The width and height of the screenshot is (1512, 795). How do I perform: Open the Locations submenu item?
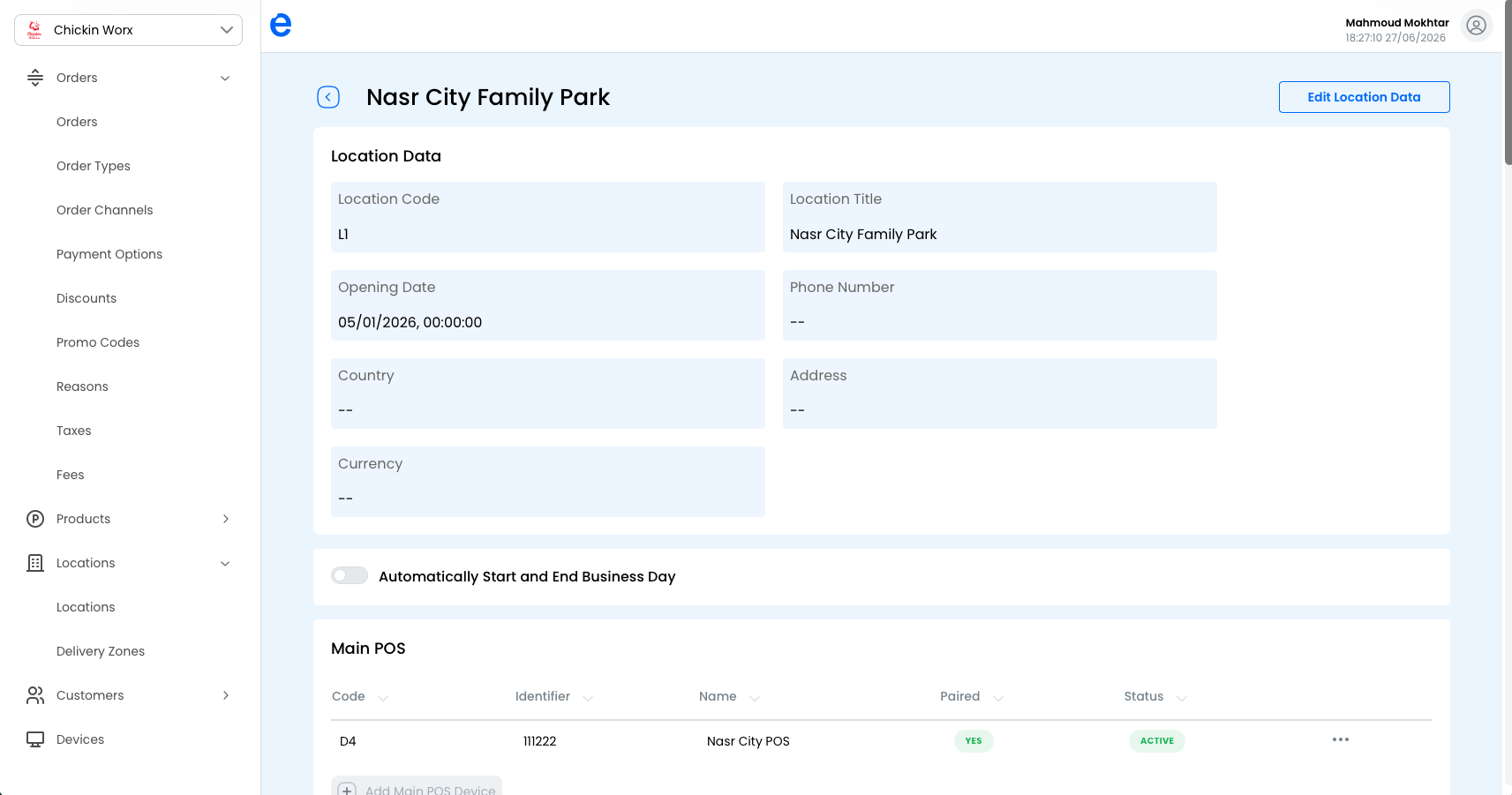pyautogui.click(x=86, y=607)
